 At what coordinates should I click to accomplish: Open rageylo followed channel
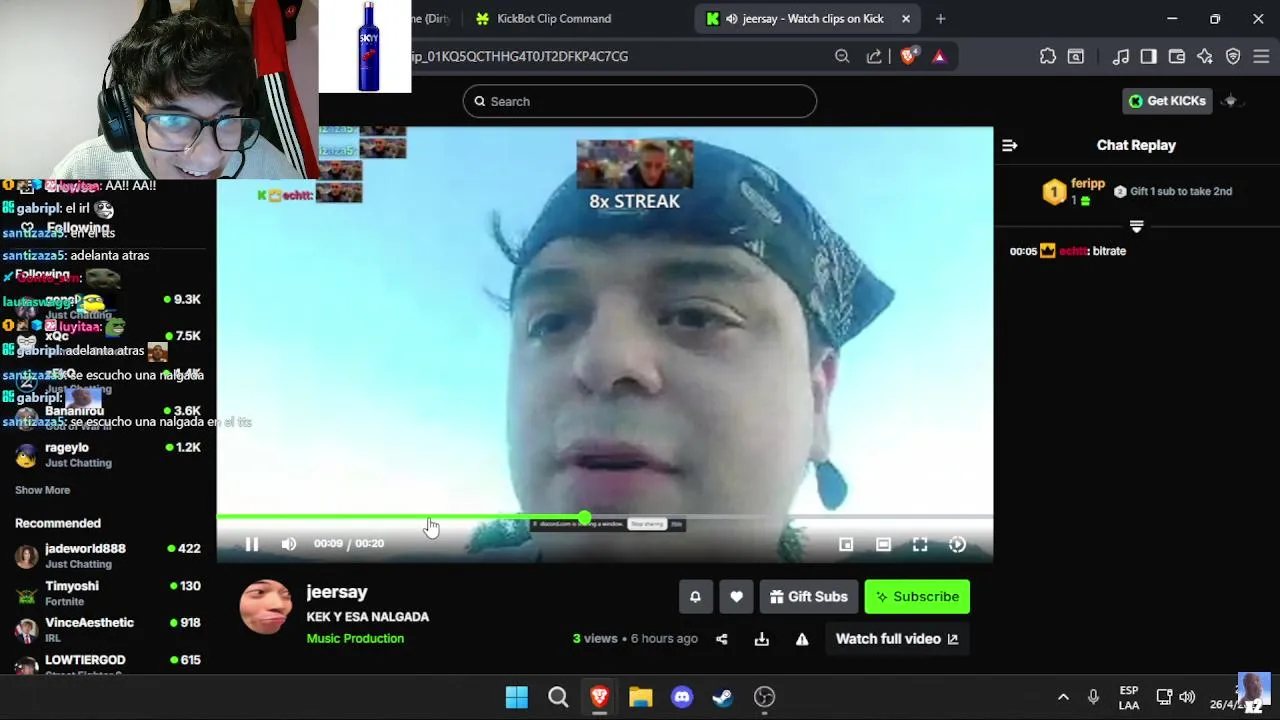click(x=108, y=455)
